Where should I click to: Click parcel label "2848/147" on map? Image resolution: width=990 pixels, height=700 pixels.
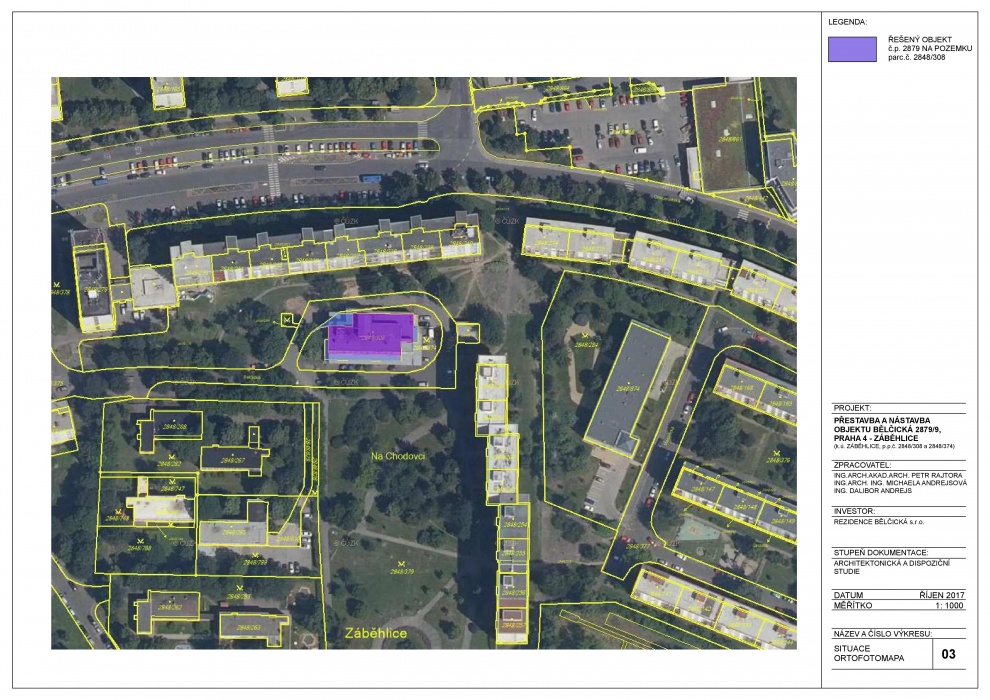[x=703, y=489]
